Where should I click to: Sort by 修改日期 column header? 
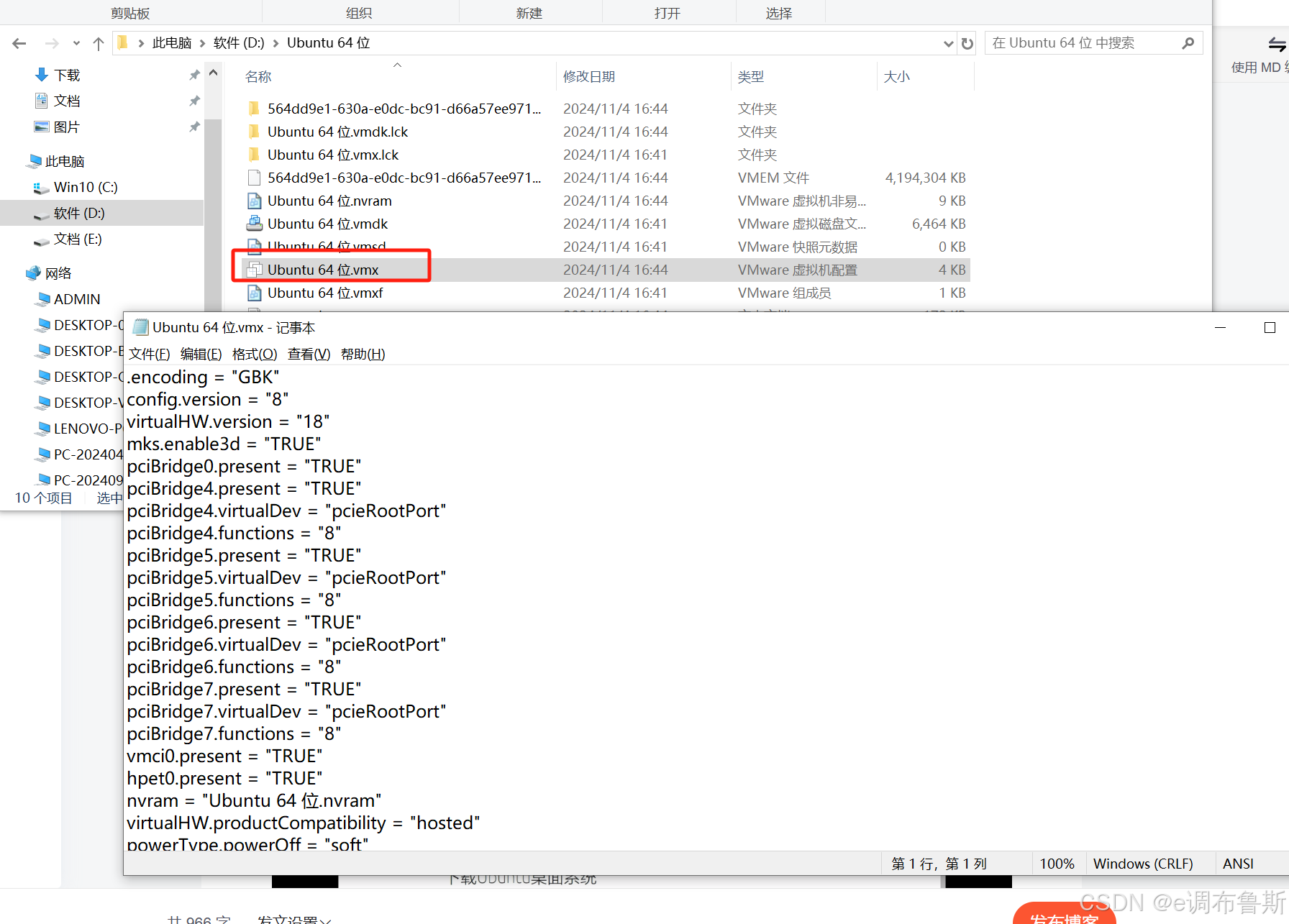589,76
